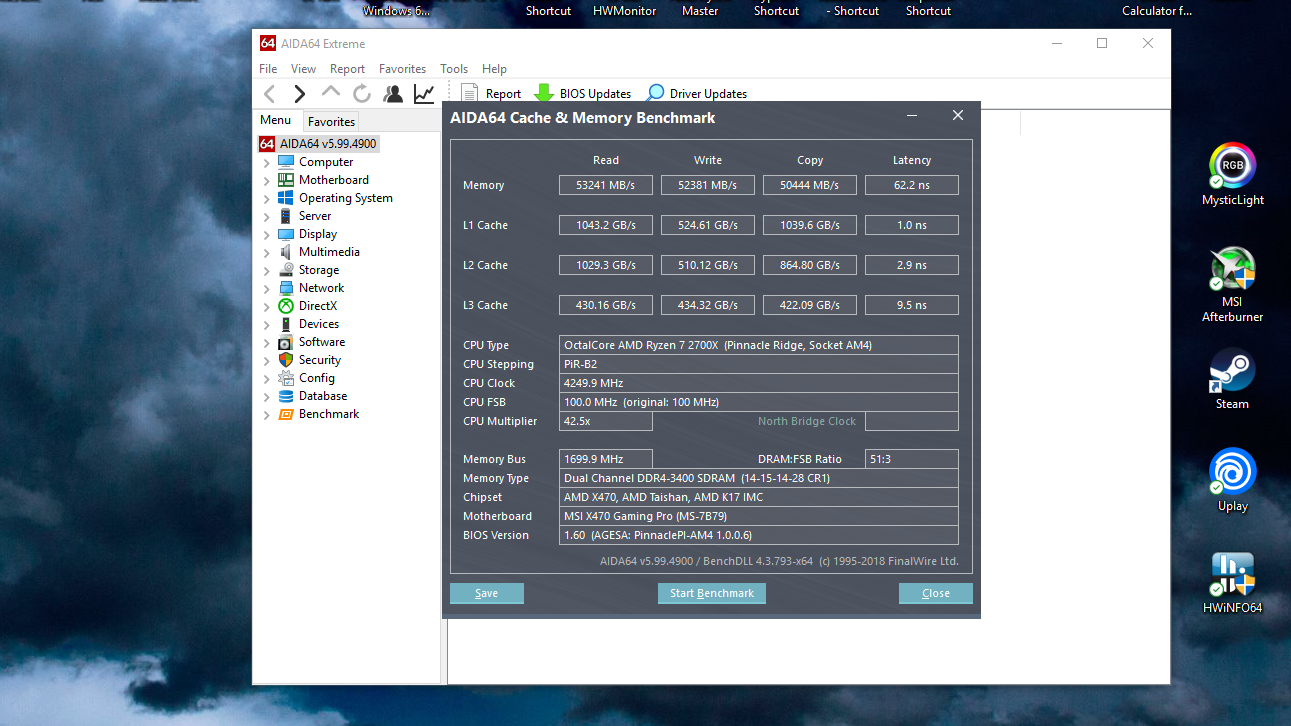Select the Security shield icon
The height and width of the screenshot is (726, 1291).
(x=286, y=360)
